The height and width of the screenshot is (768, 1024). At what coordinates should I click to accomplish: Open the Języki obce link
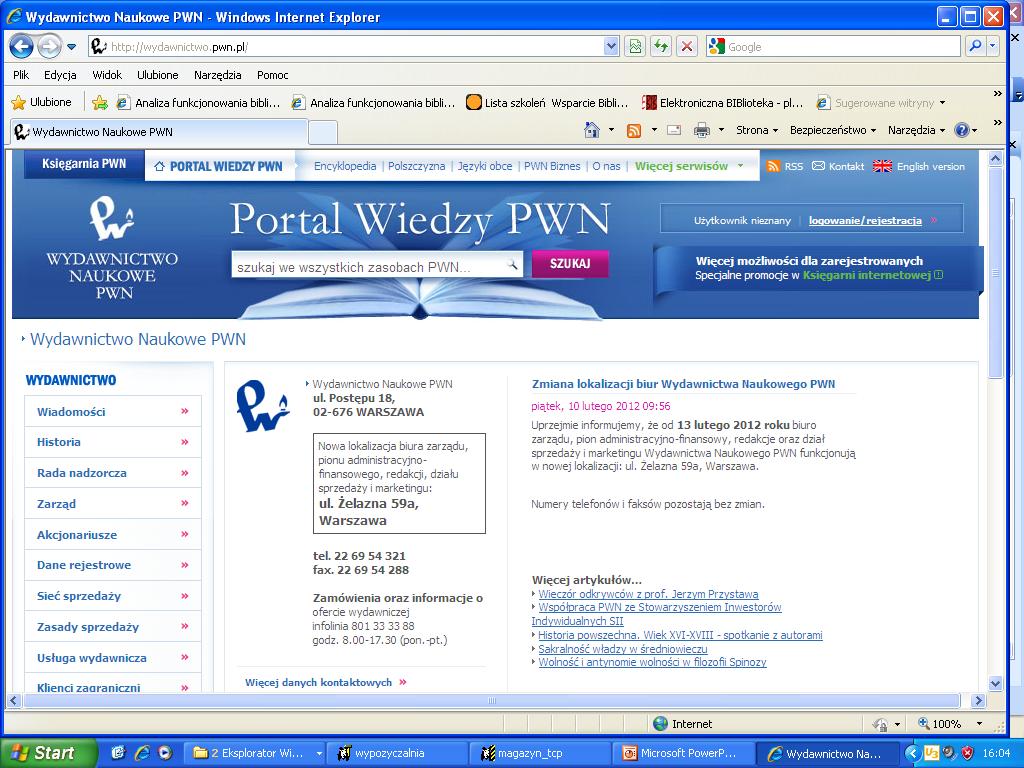click(x=485, y=166)
